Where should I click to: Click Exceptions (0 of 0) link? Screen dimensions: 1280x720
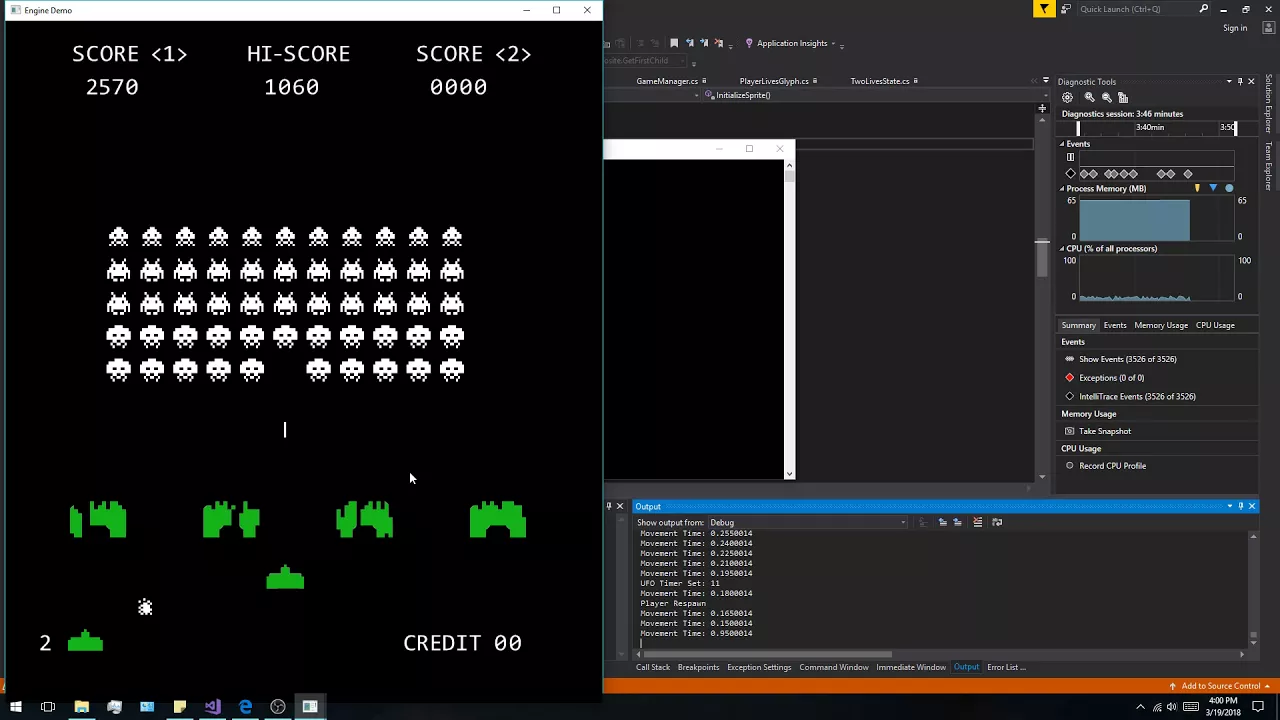(1111, 378)
